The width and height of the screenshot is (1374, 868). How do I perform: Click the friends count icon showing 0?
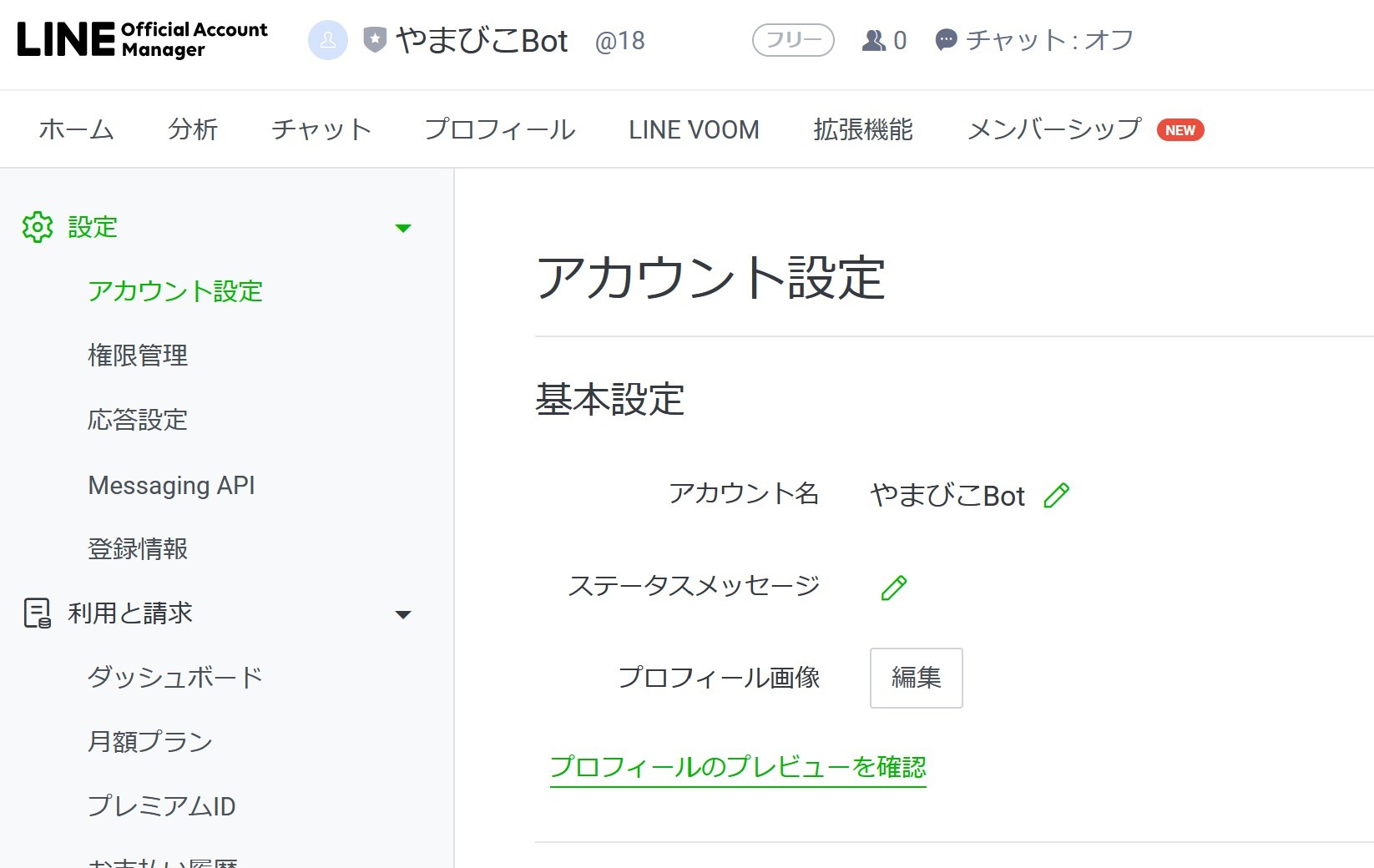point(873,39)
